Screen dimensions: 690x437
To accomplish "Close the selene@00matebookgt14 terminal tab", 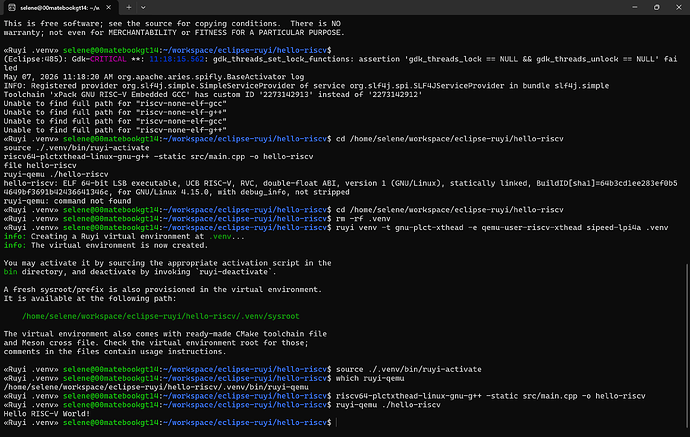I will click(x=108, y=7).
